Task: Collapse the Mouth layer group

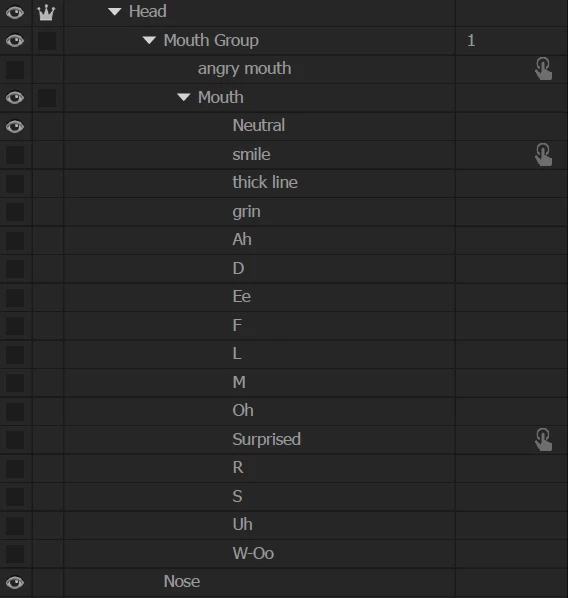Action: click(183, 97)
